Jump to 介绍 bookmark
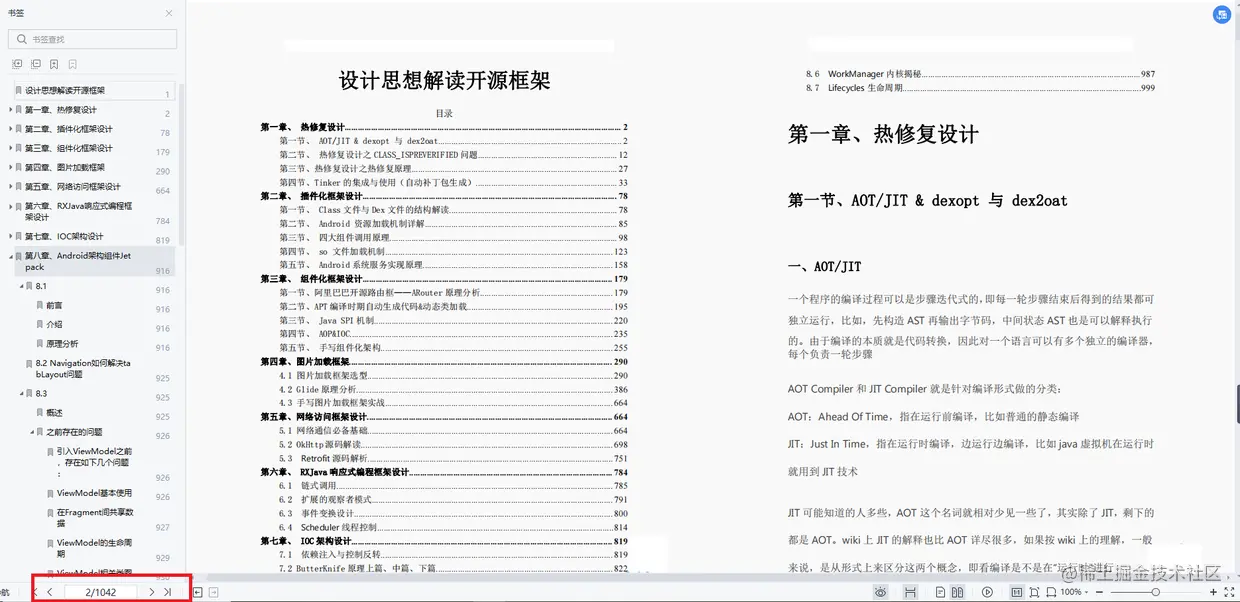The image size is (1240, 602). tap(54, 324)
